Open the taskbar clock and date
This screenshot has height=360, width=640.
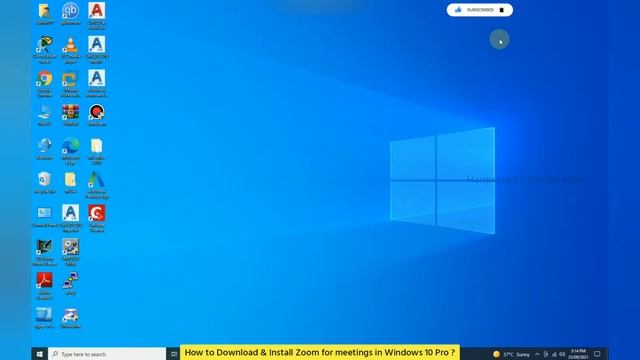point(578,354)
